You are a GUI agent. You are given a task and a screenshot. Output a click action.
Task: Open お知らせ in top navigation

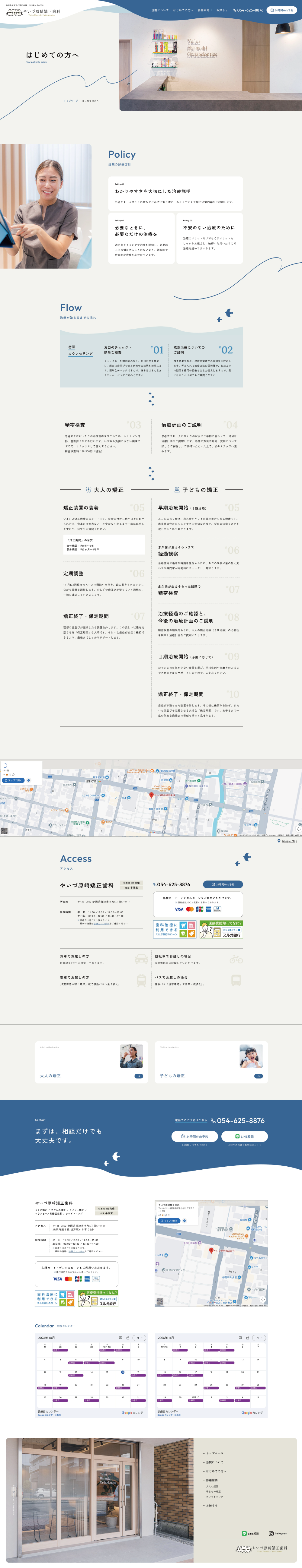[222, 10]
